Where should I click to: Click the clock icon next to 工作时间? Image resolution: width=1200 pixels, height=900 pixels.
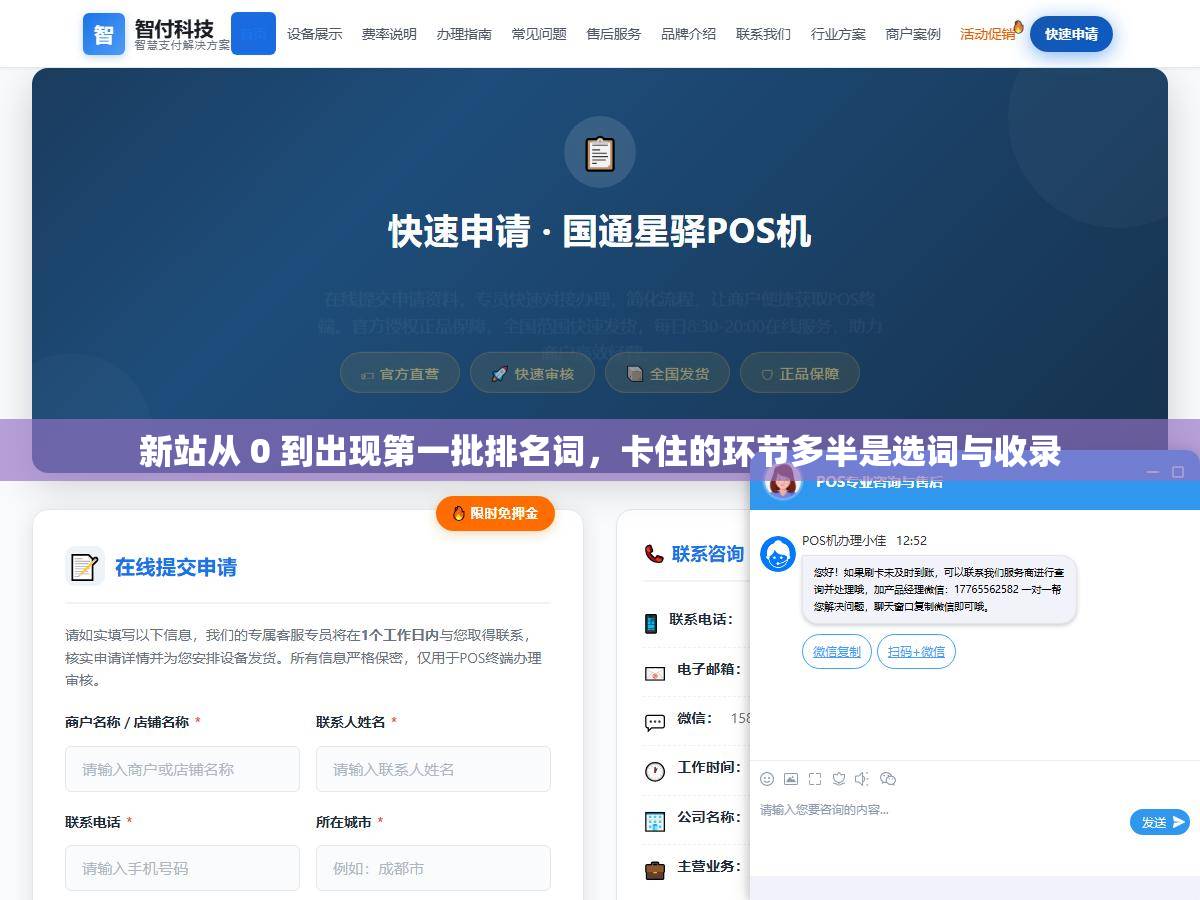tap(654, 771)
